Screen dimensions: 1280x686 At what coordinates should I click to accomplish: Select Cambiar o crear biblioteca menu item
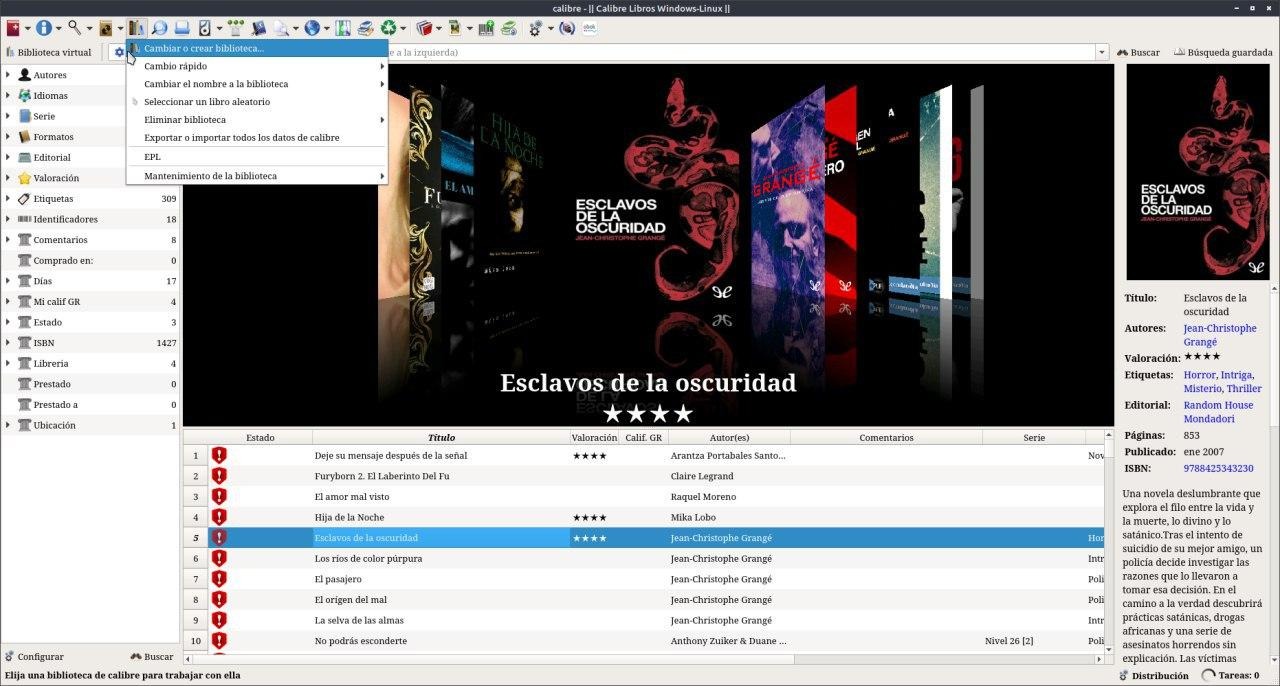(257, 48)
